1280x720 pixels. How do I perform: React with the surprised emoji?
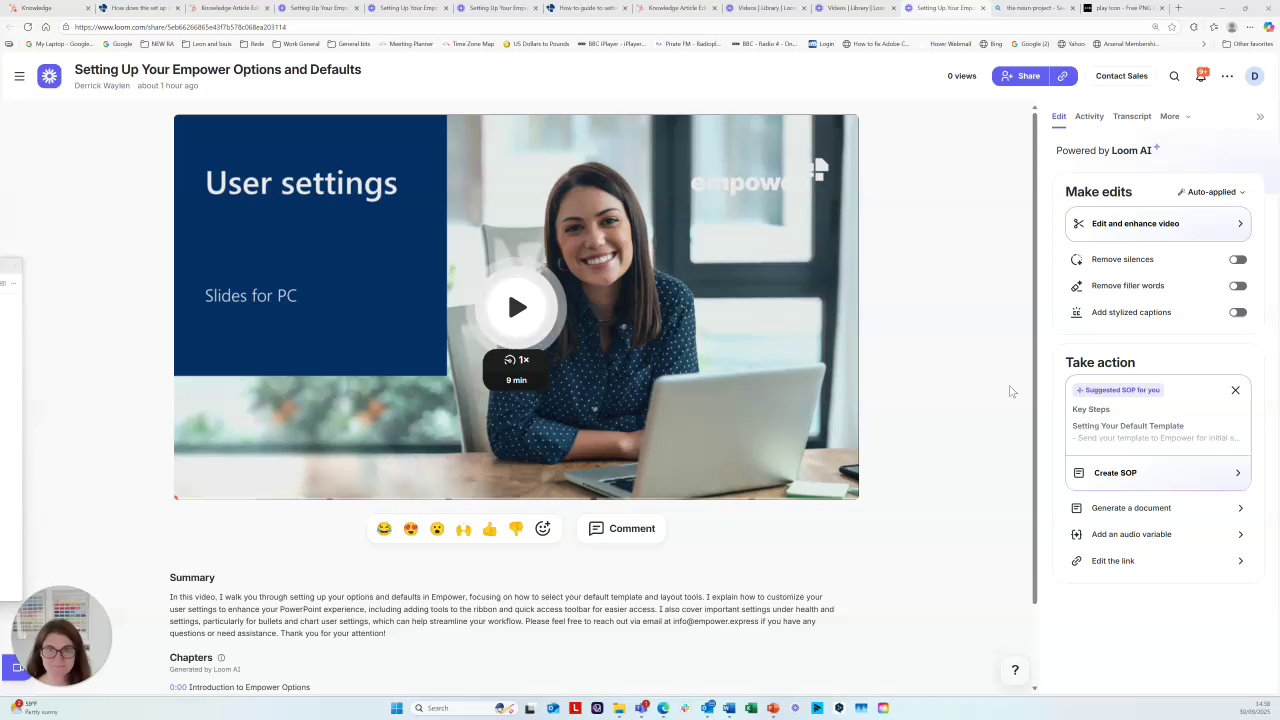click(437, 529)
